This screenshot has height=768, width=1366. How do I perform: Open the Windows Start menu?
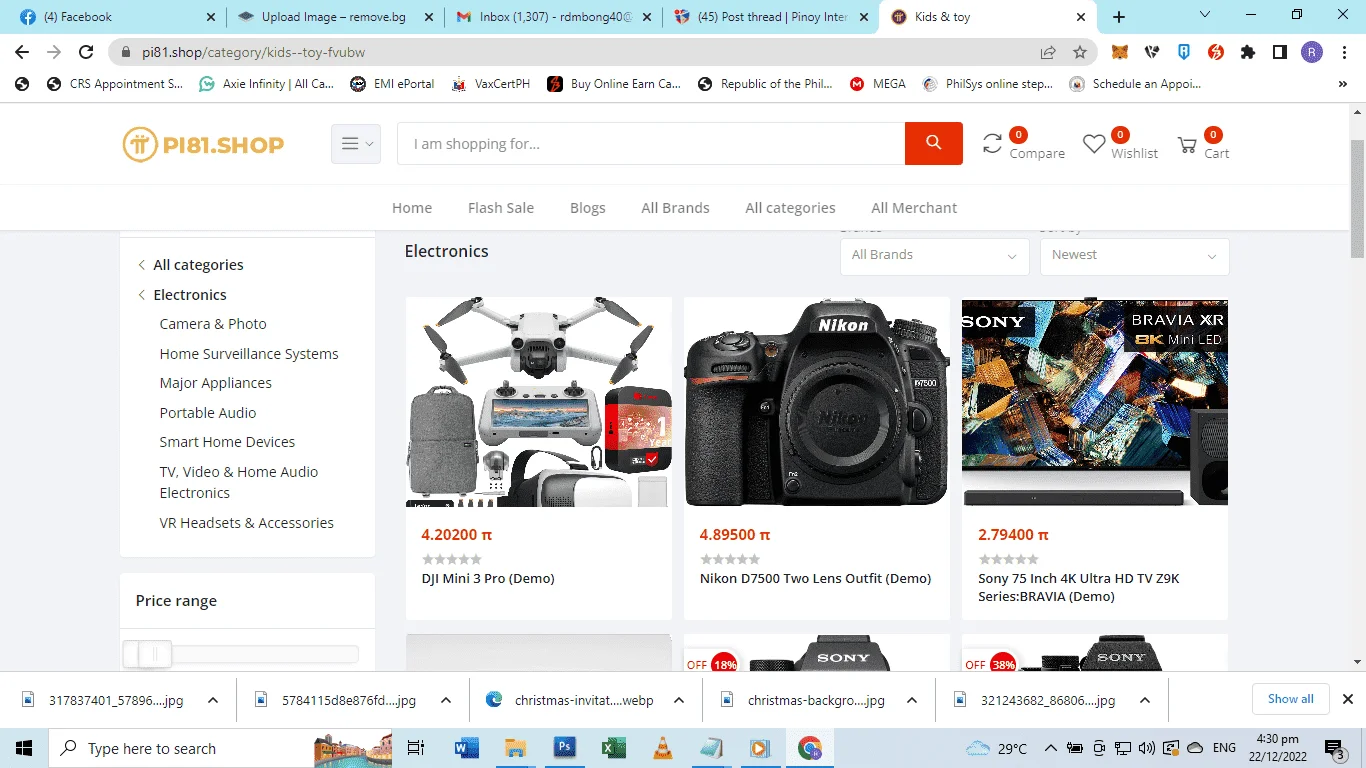[24, 748]
